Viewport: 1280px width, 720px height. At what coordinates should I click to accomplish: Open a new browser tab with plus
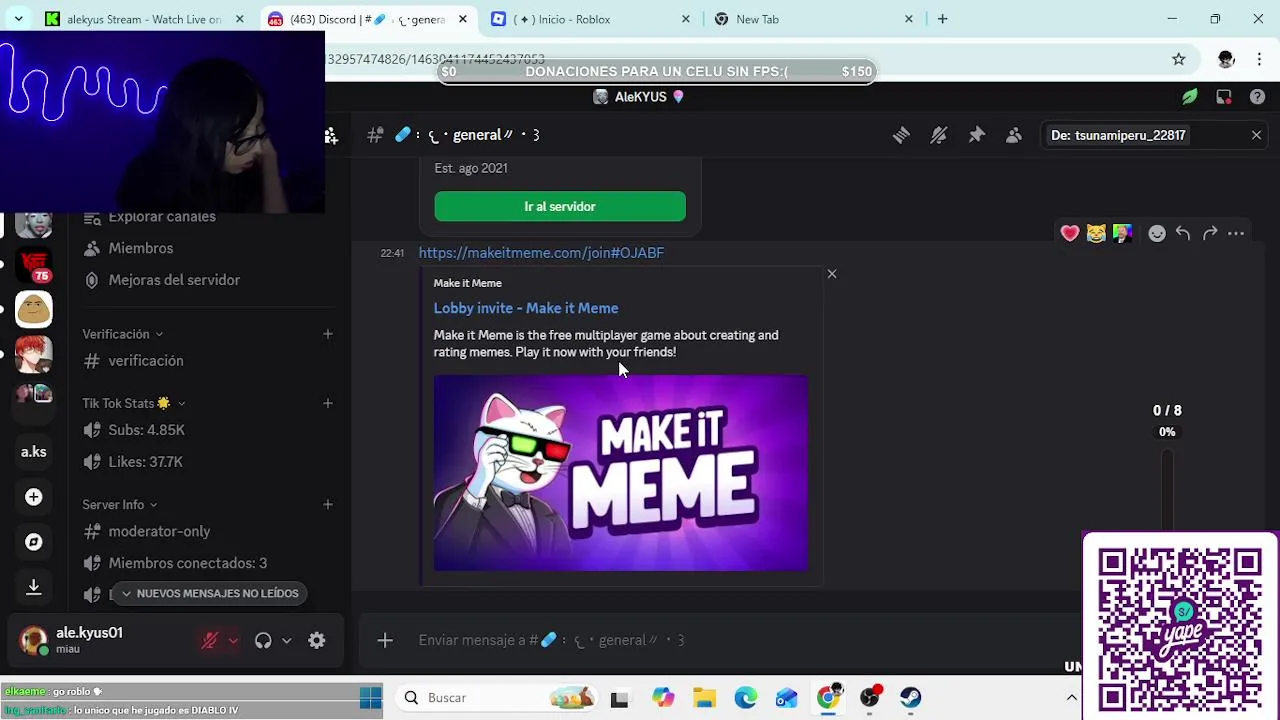(x=942, y=19)
